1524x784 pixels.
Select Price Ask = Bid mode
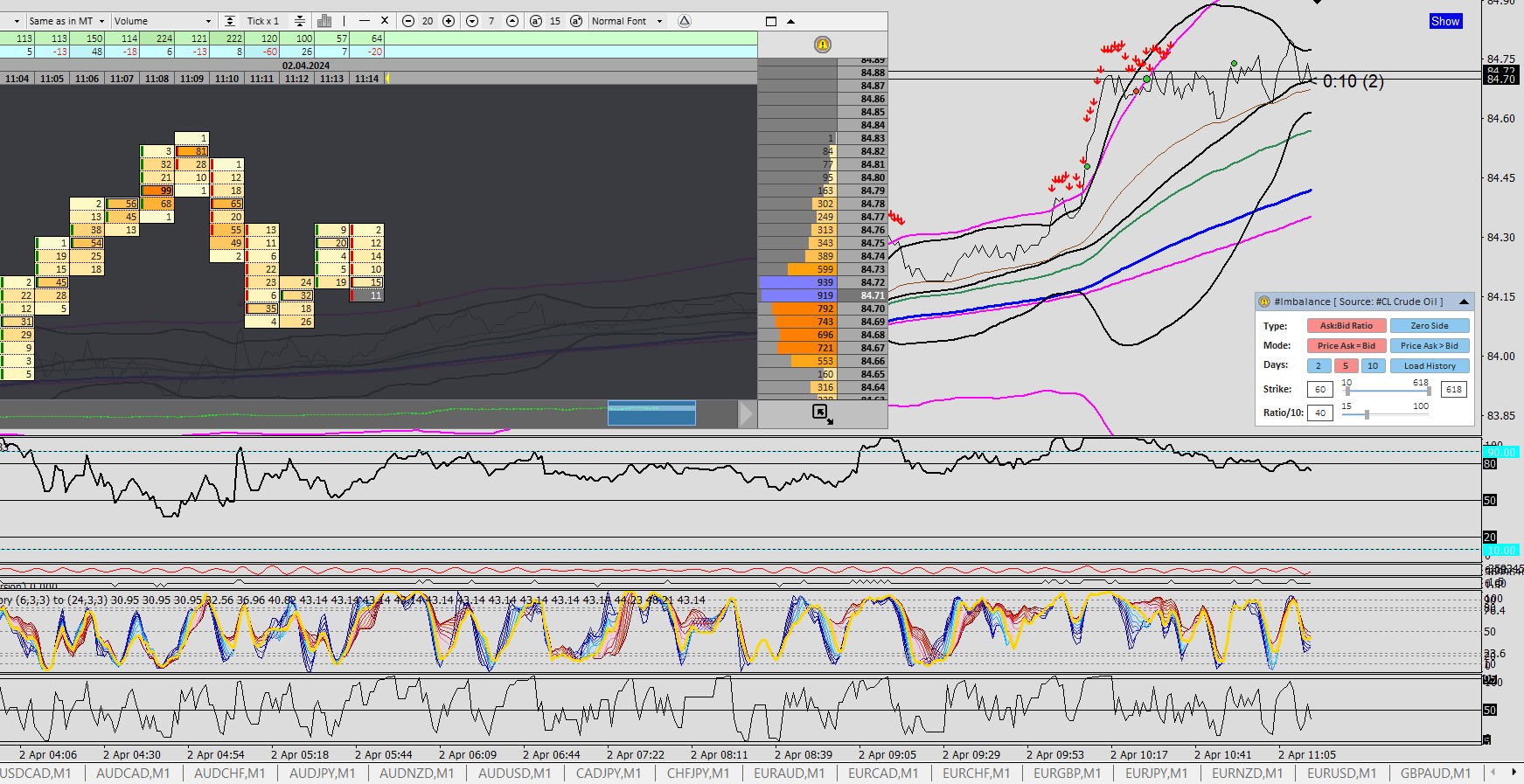[1347, 346]
